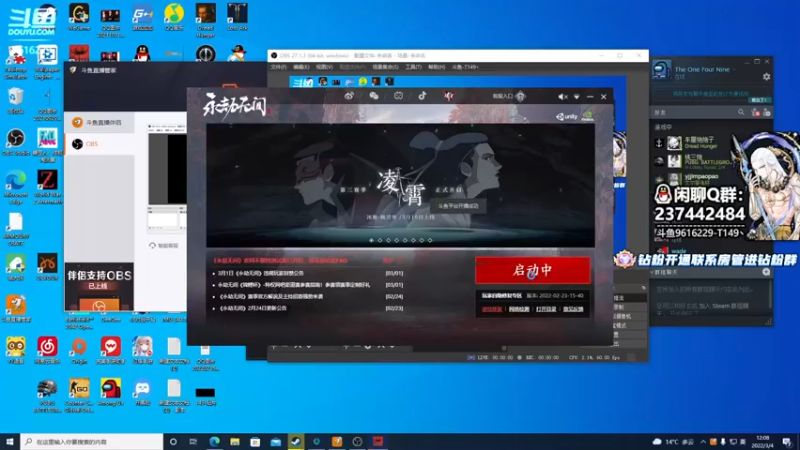Image resolution: width=800 pixels, height=450 pixels.
Task: Open the 编辑(E) menu in OBS
Action: coord(301,67)
